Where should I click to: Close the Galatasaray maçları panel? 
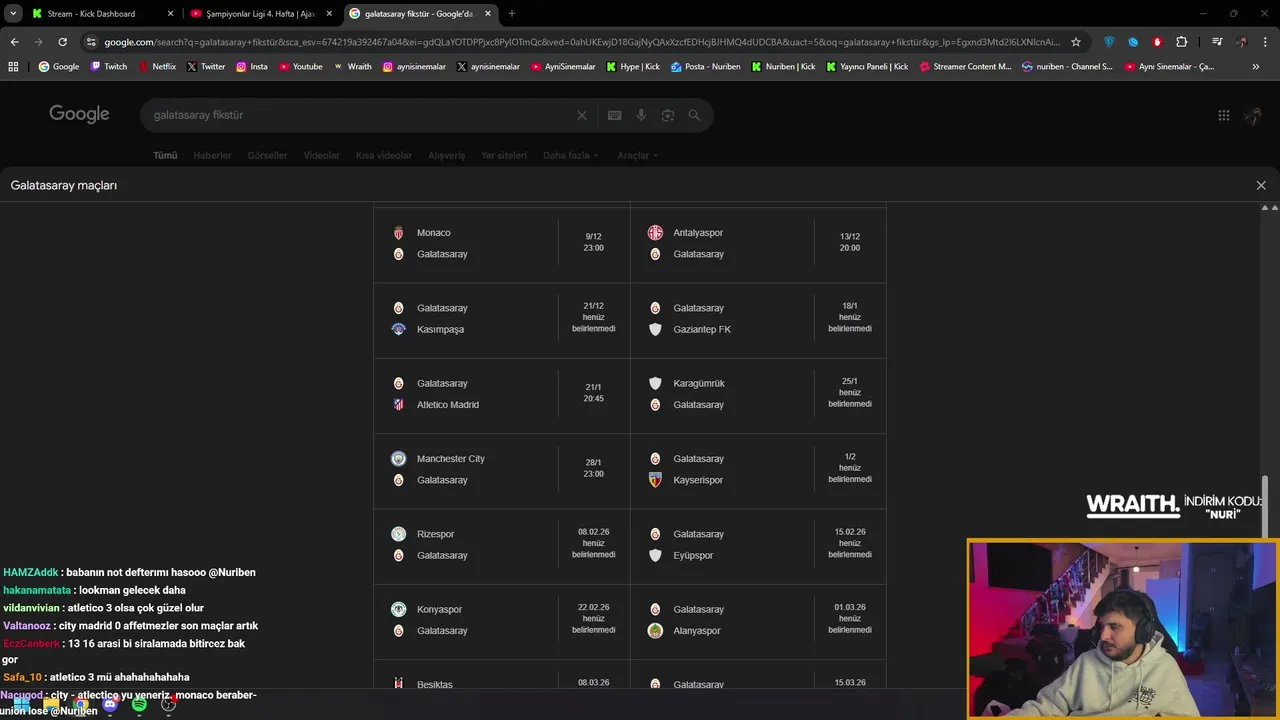point(1261,185)
